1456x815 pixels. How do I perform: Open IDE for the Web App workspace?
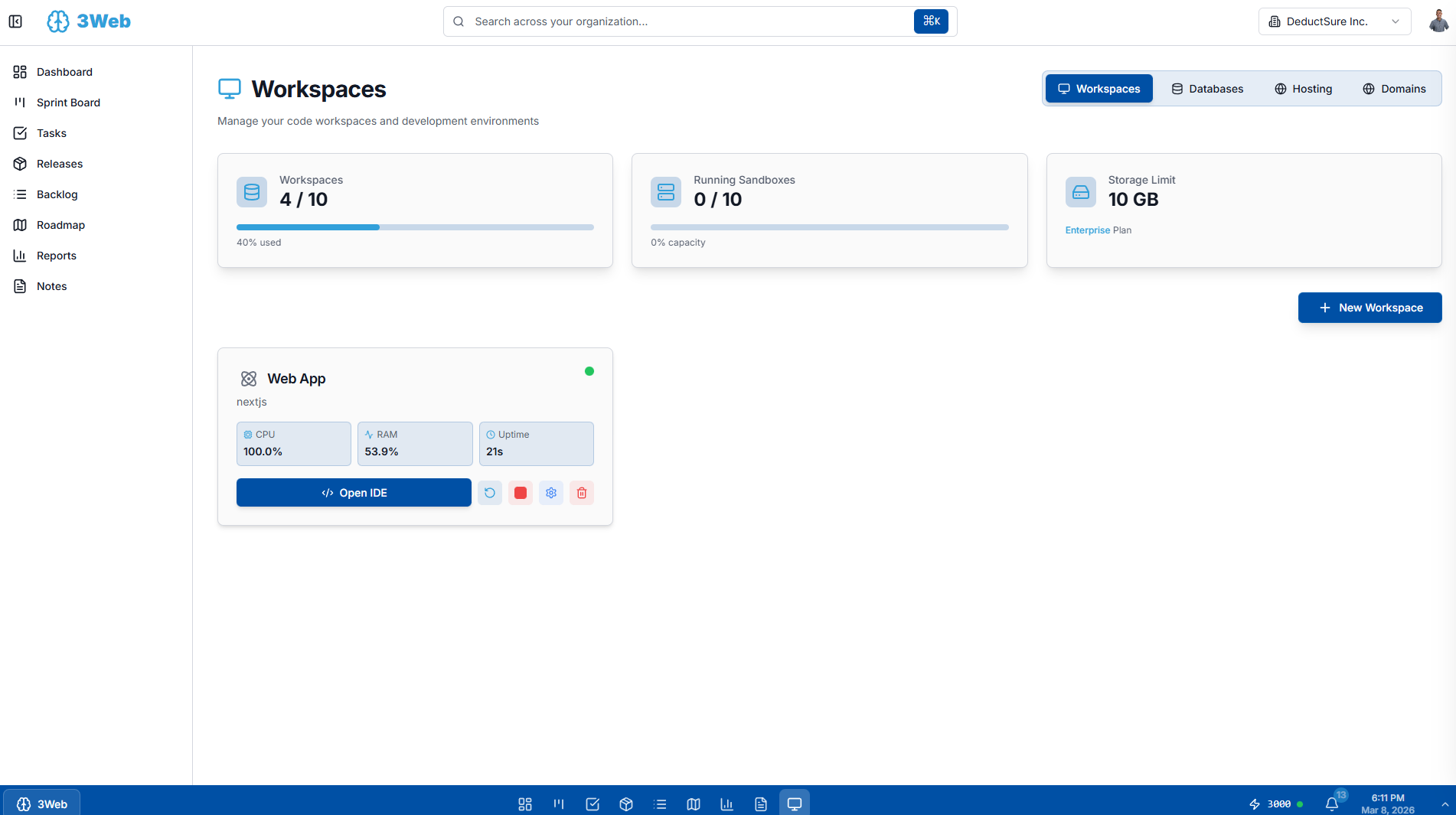click(354, 493)
